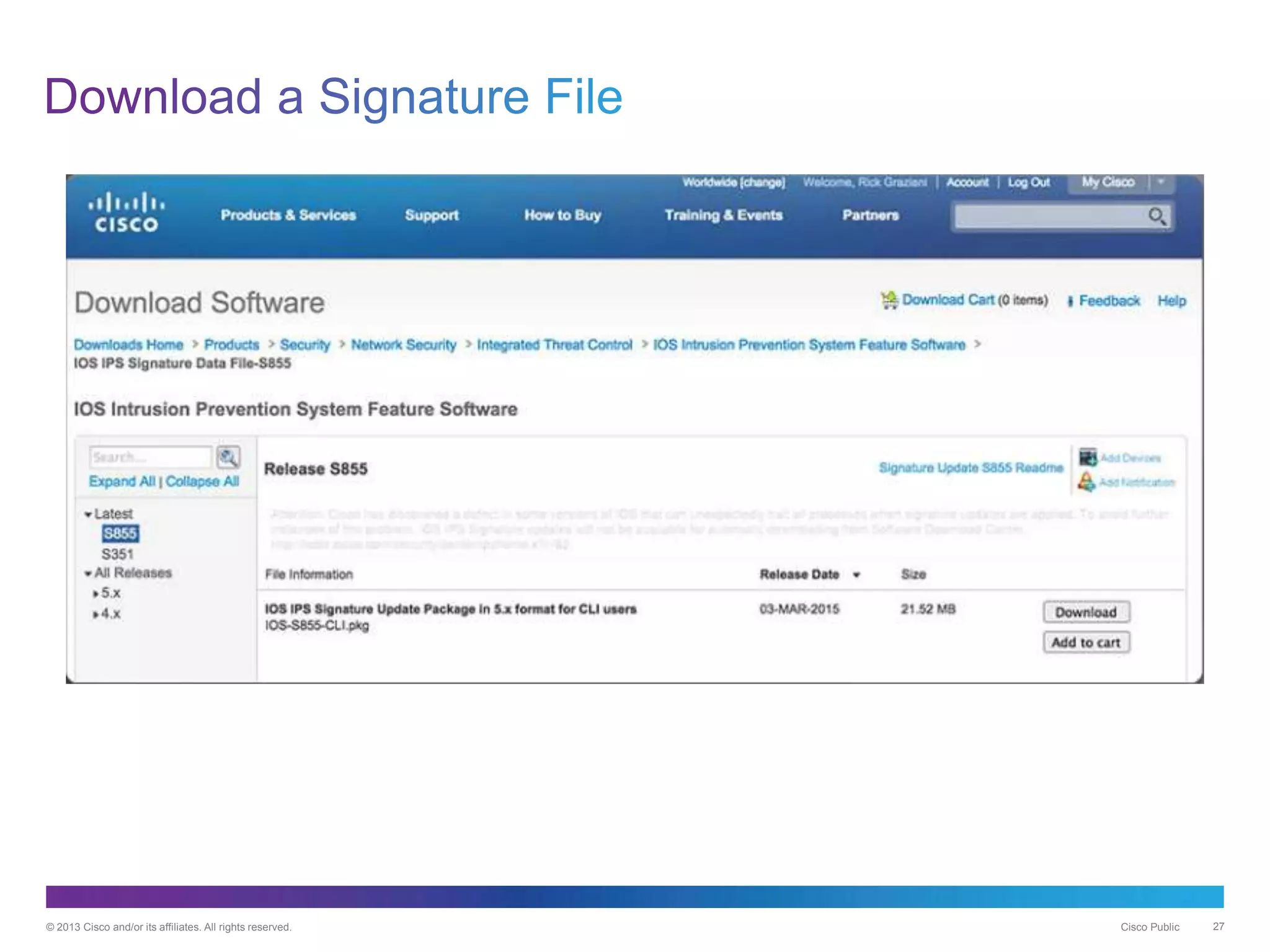1270x952 pixels.
Task: Click the header search magnifier icon
Action: [x=1157, y=216]
